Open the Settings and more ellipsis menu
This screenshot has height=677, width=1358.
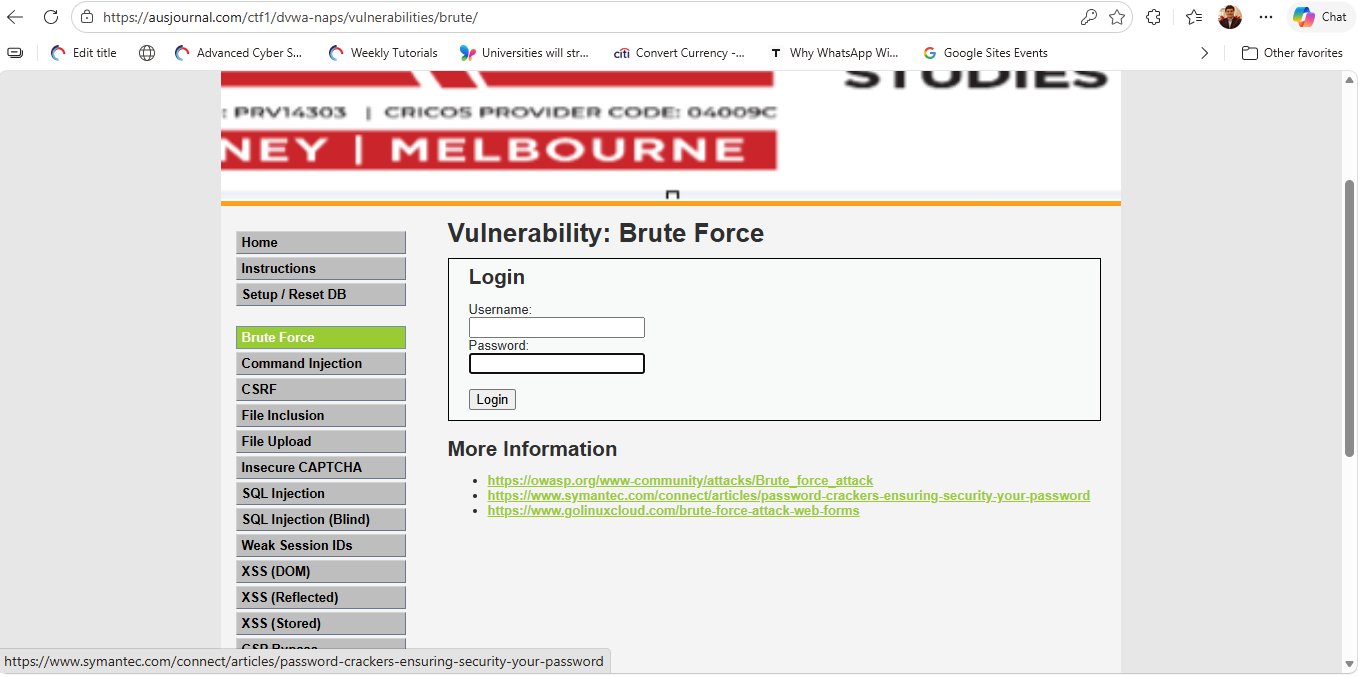(1266, 17)
